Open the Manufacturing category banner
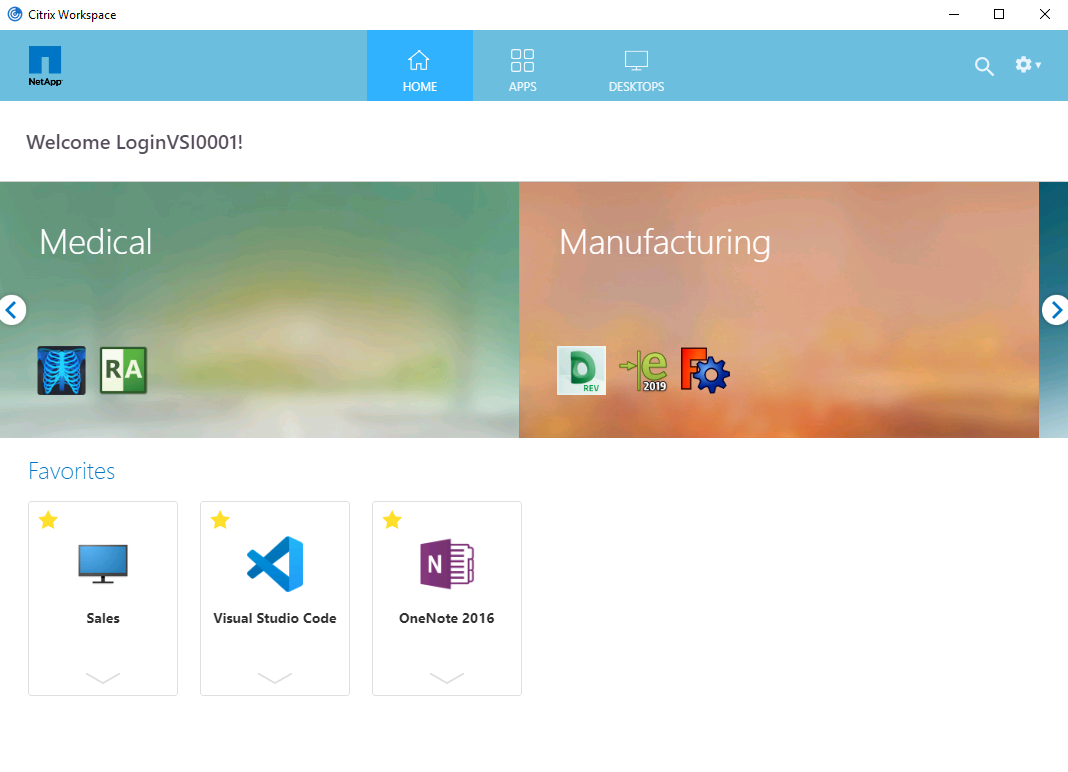Image resolution: width=1068 pixels, height=772 pixels. tap(779, 309)
